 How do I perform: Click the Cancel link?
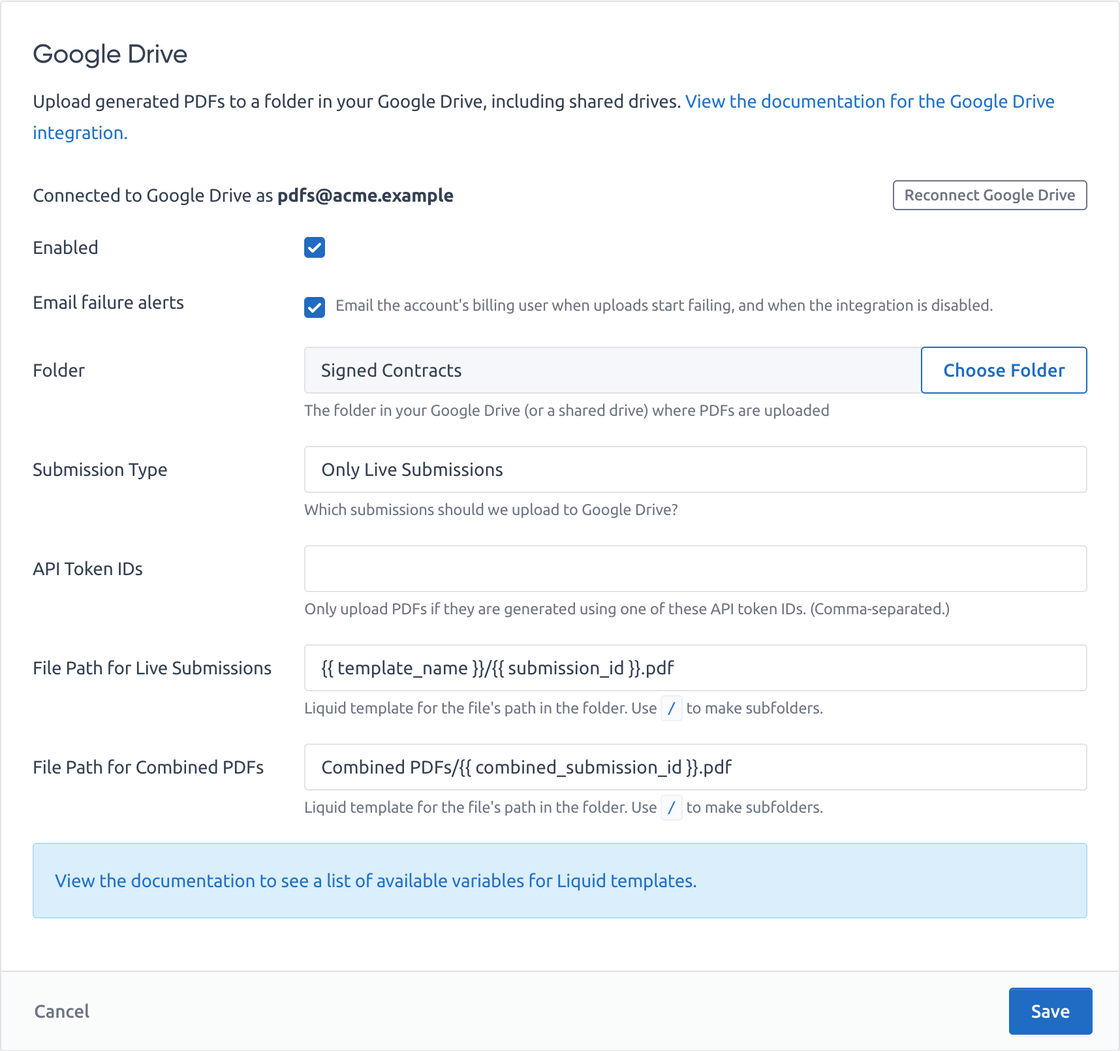61,1012
